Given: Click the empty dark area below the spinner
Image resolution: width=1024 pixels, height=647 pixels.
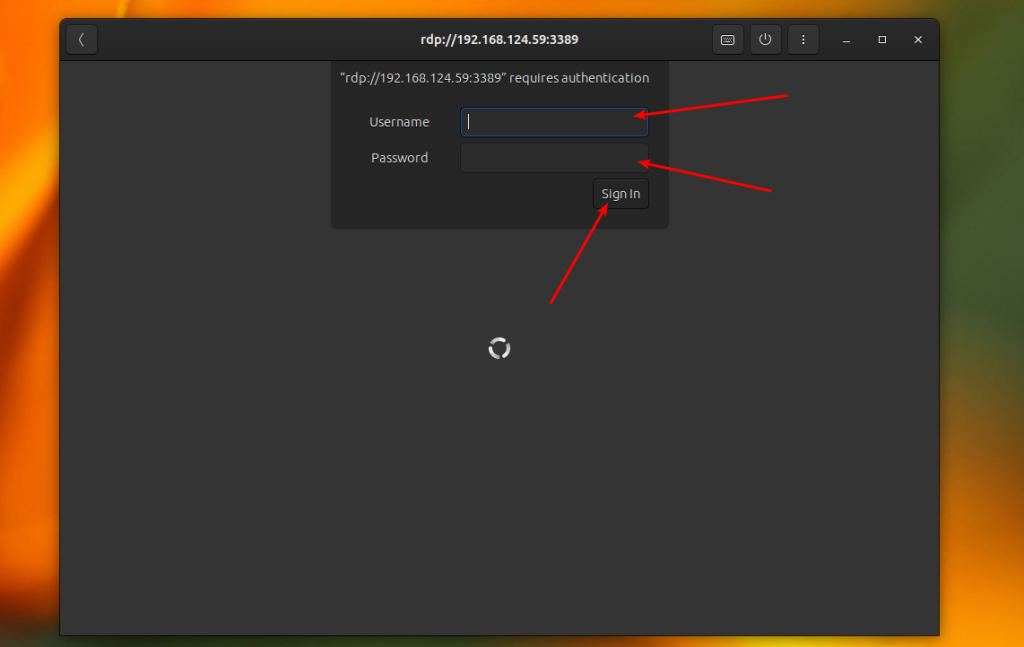Looking at the screenshot, I should tap(500, 496).
